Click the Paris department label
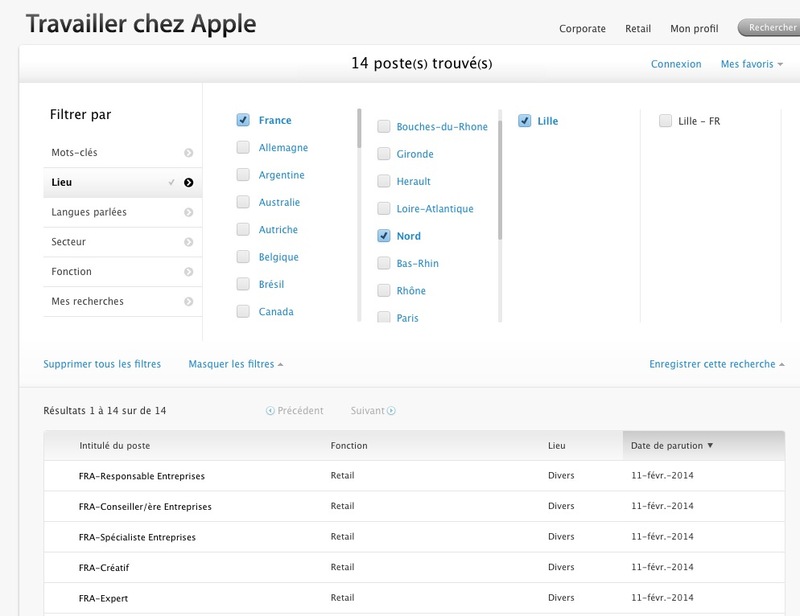This screenshot has height=616, width=800. click(x=407, y=318)
